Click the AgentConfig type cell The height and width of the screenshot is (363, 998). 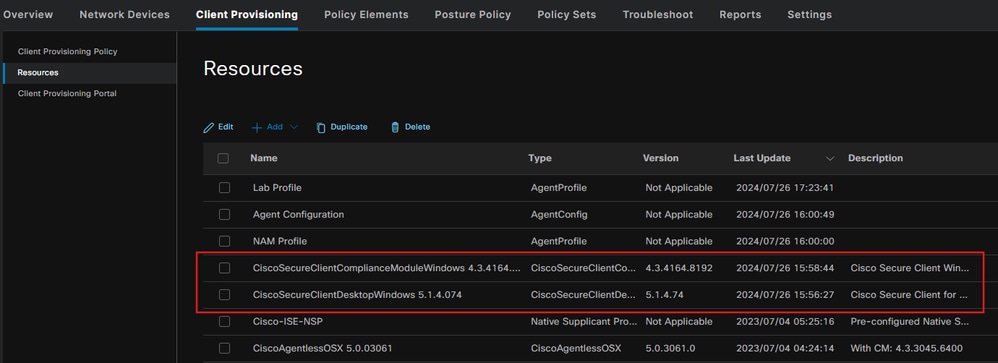click(x=559, y=215)
